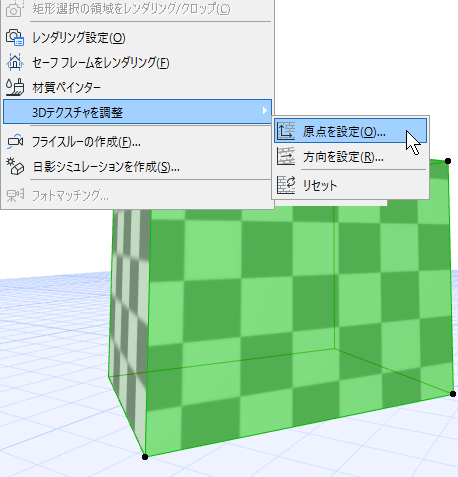Click the bottom-right black corner hotspot
Image resolution: width=458 pixels, height=477 pixels.
[453, 394]
